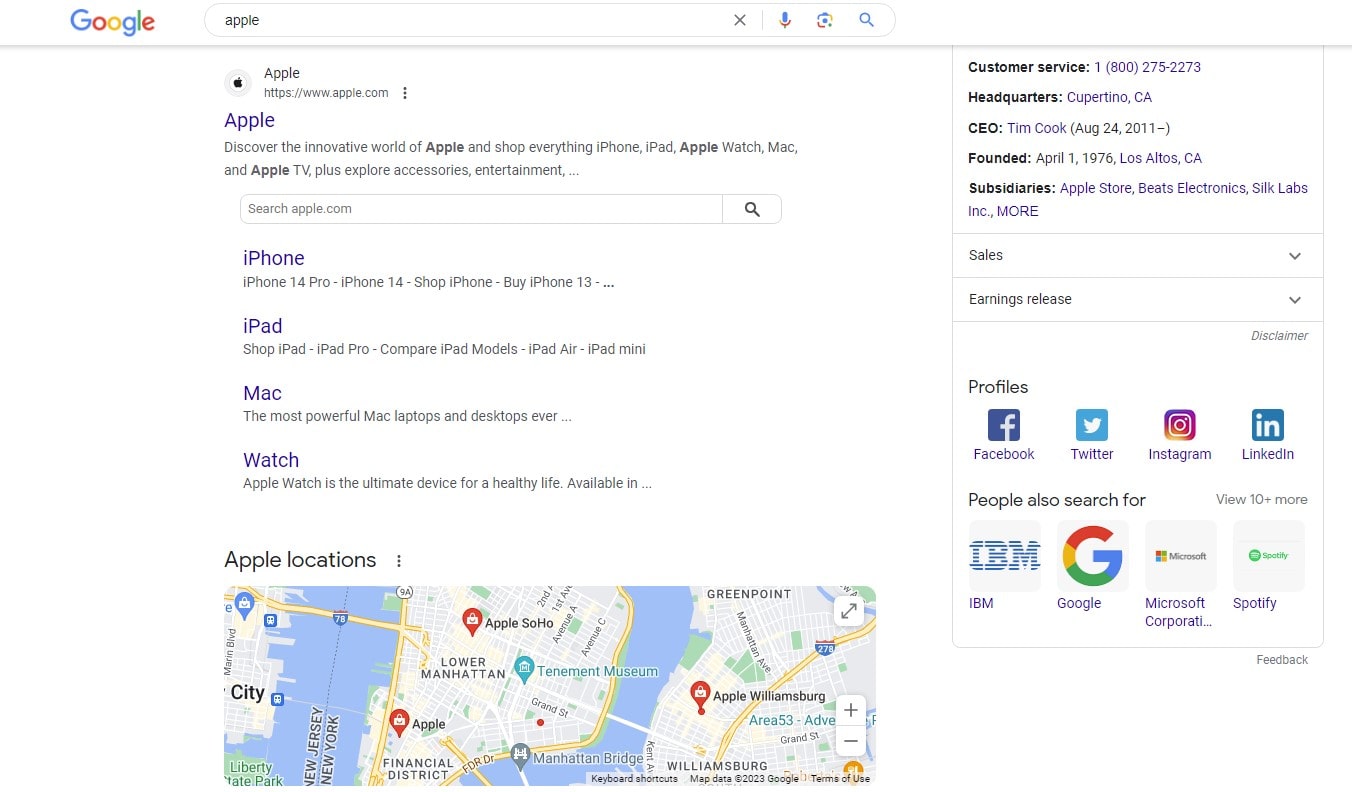Open the Beats Electronics link
The height and width of the screenshot is (792, 1352).
pyautogui.click(x=1192, y=188)
